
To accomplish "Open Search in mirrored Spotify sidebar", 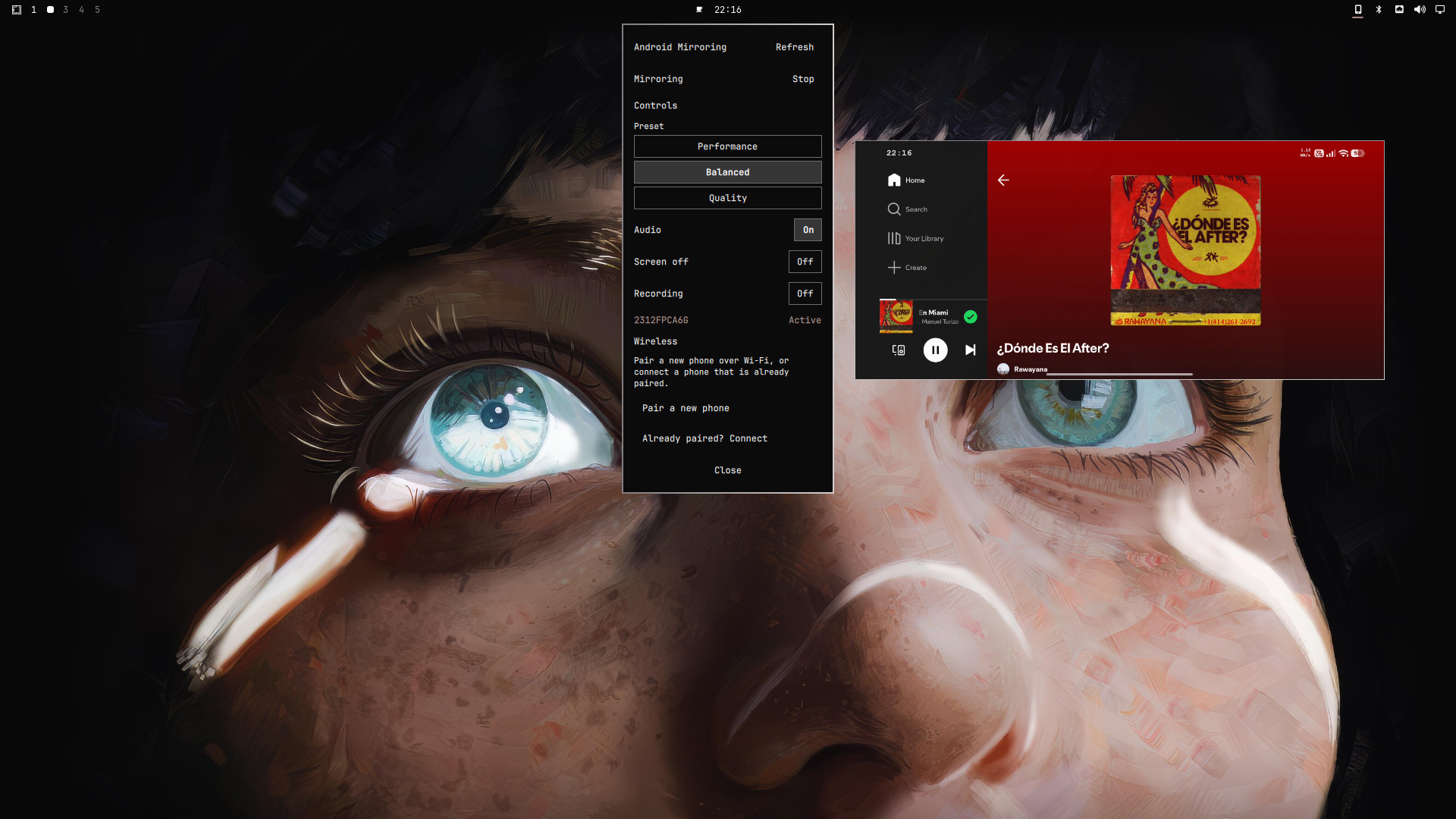I will pos(908,209).
